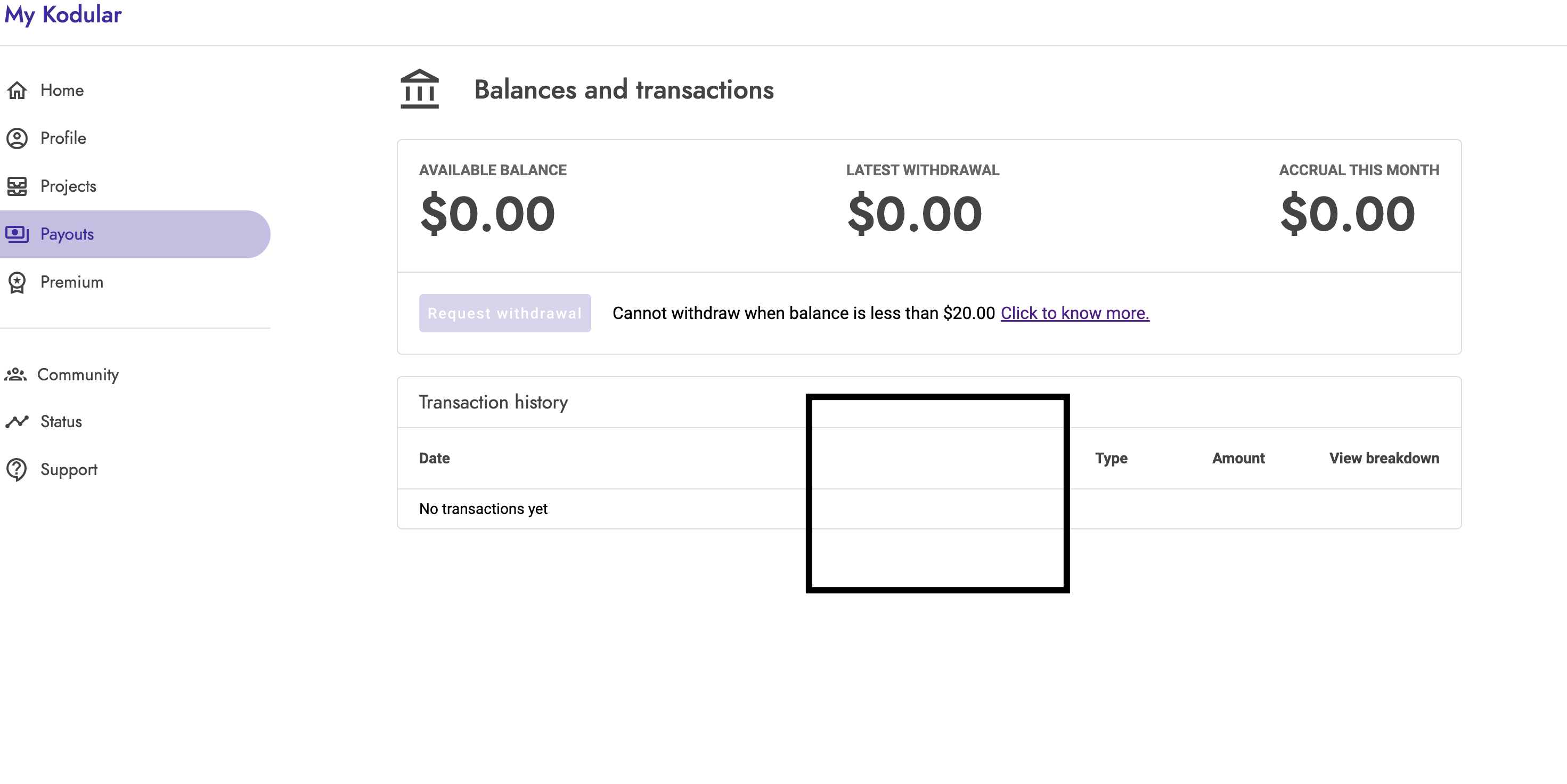Click the Home house icon
This screenshot has height=784, width=1567.
point(17,90)
